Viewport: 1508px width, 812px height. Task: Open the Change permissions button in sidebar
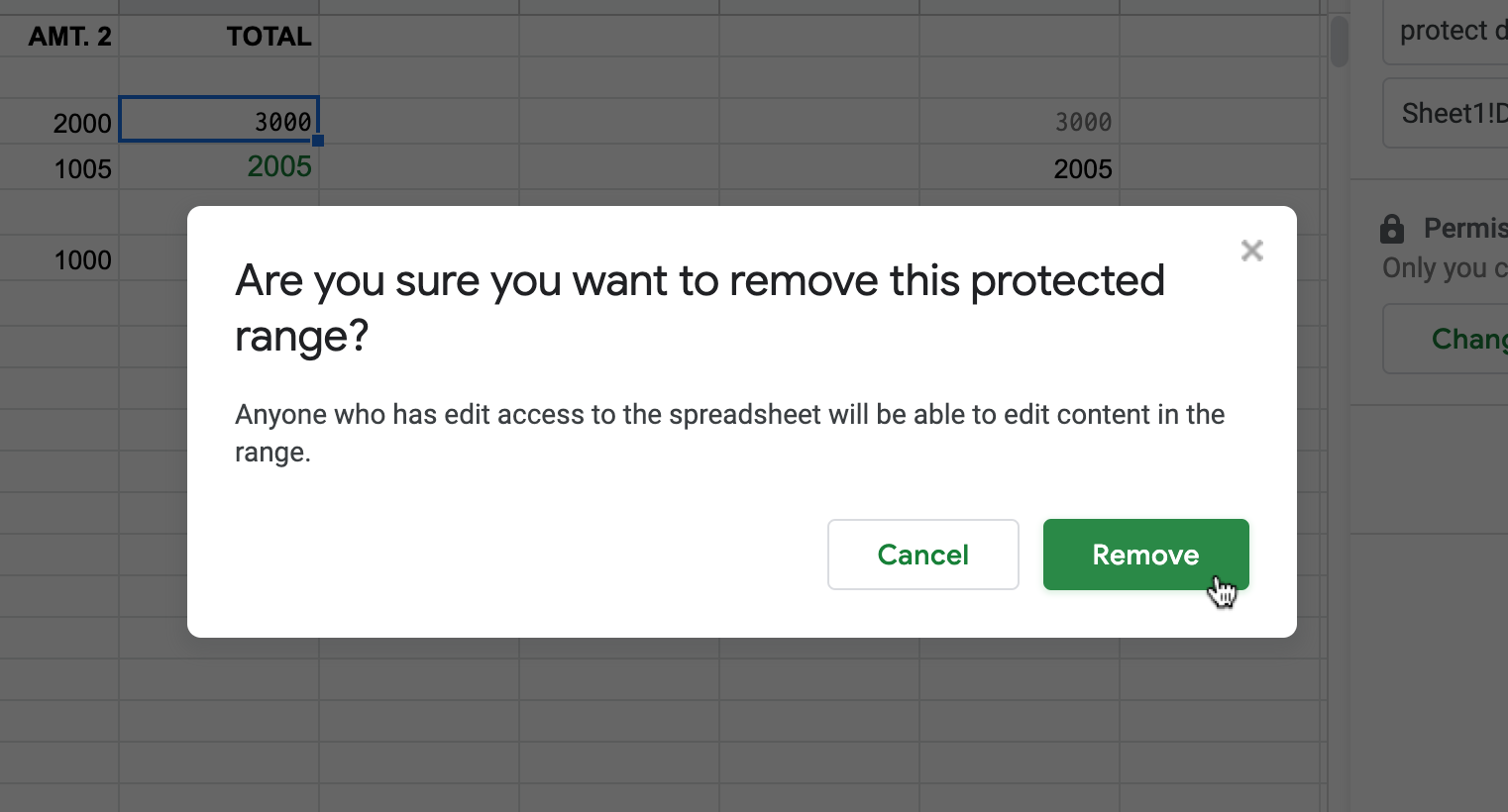coord(1447,339)
